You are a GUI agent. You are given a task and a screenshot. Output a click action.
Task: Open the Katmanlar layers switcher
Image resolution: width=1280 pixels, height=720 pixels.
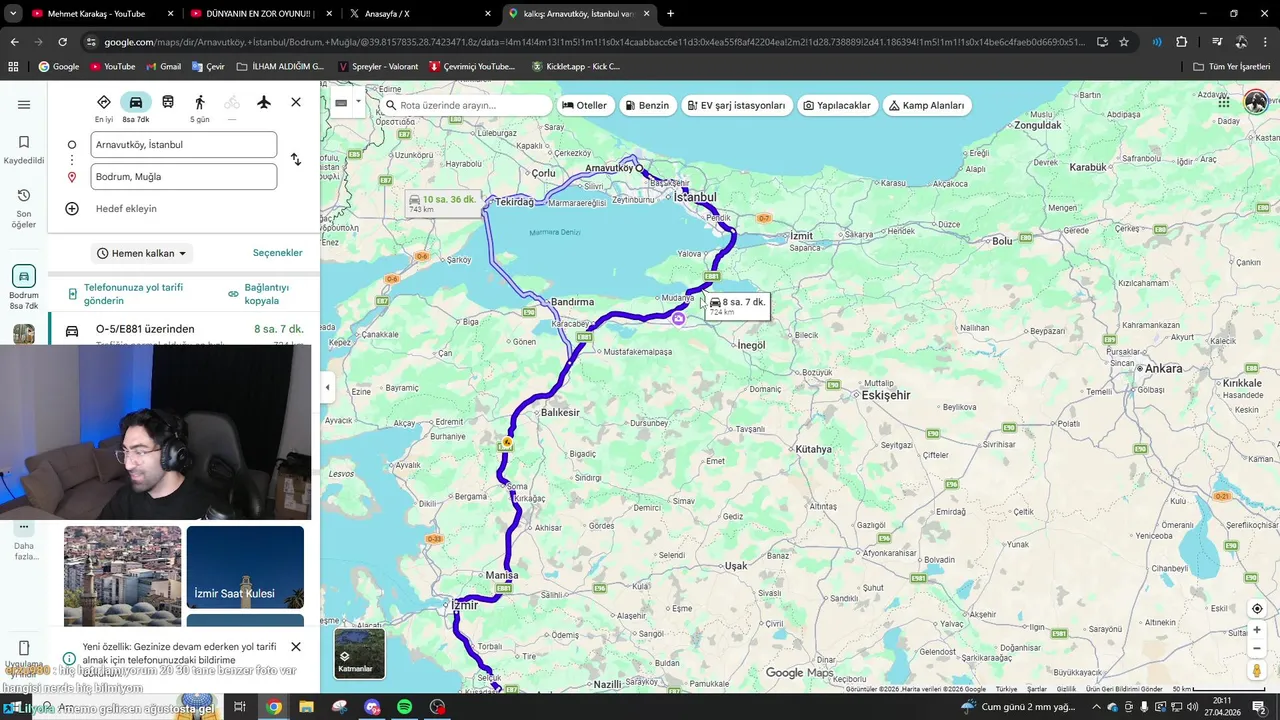click(x=359, y=653)
